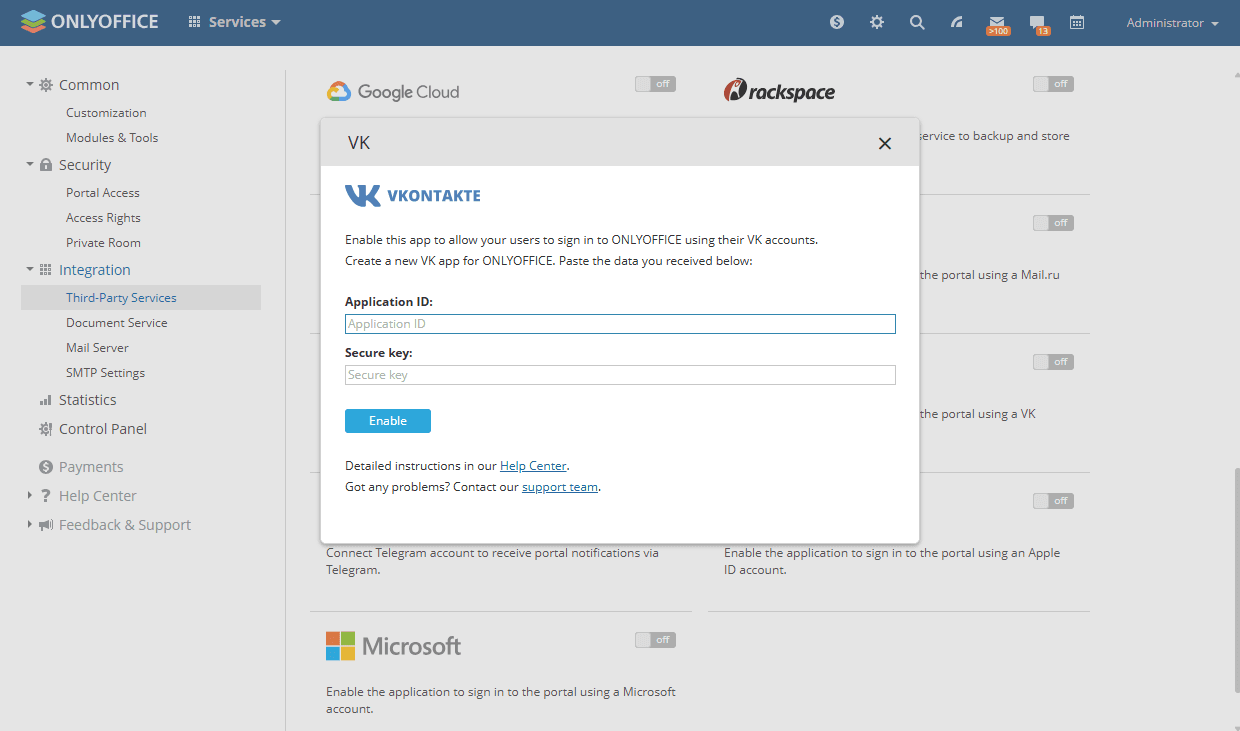Viewport: 1240px width, 731px height.
Task: Click the Common section label
Action: [89, 85]
